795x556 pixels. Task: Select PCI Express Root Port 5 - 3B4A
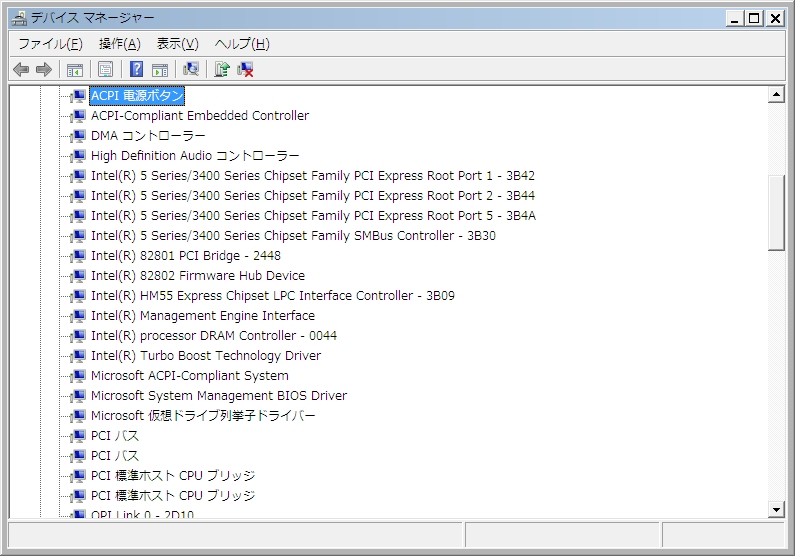[x=313, y=216]
